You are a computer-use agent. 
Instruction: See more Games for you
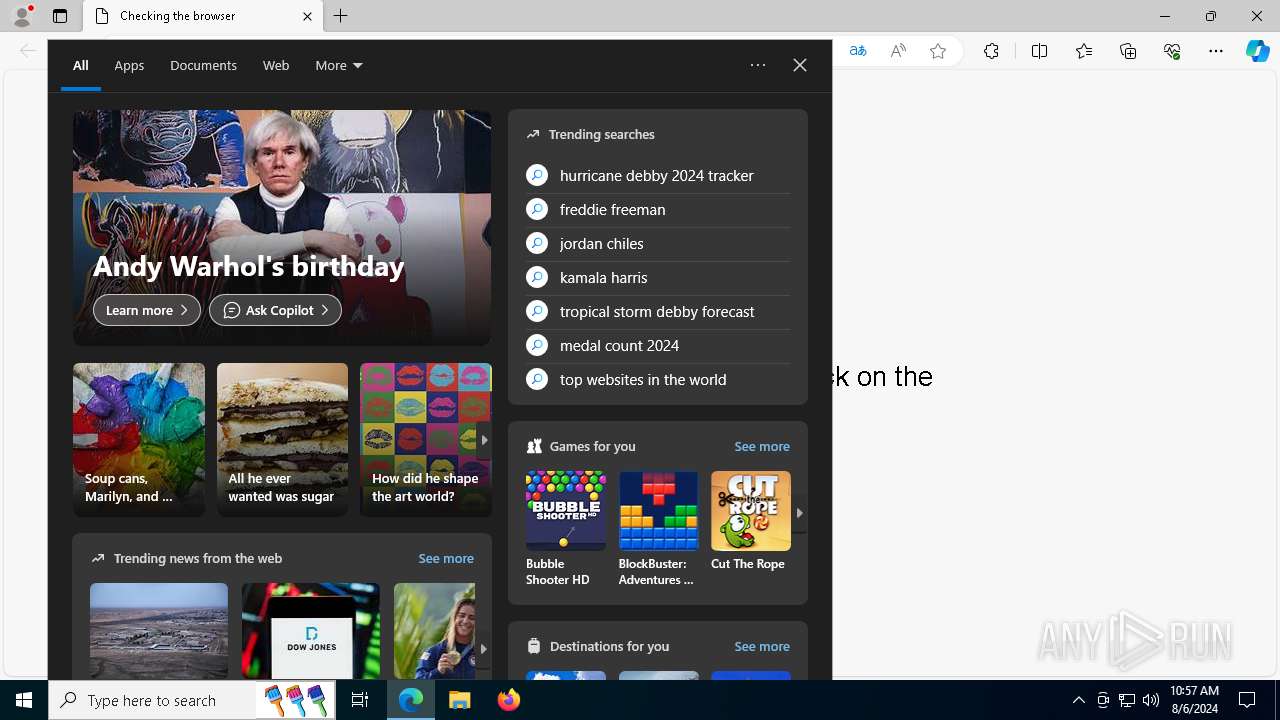point(762,446)
